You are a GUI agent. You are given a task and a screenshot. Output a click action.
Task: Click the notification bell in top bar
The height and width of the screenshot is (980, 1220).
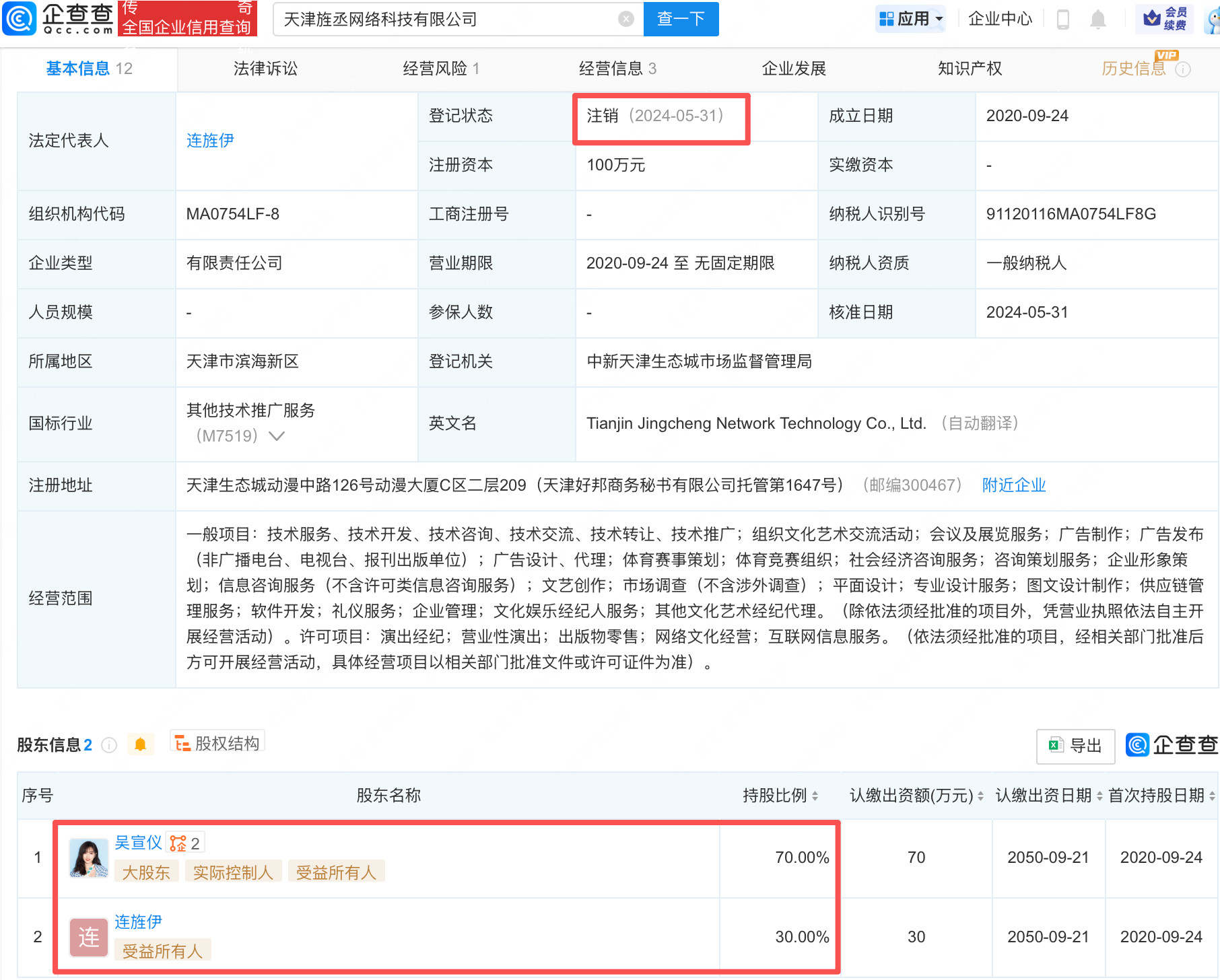coord(1097,20)
